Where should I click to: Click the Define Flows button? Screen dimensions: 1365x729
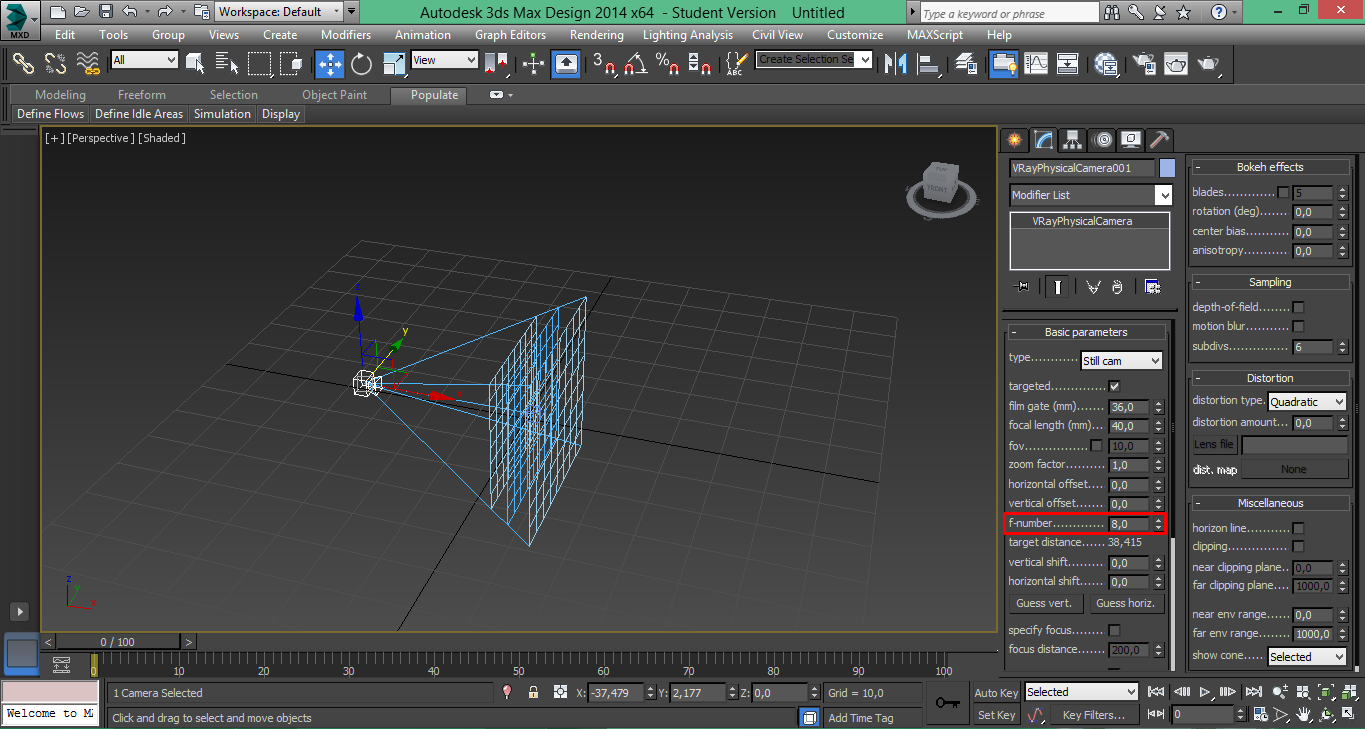coord(50,114)
